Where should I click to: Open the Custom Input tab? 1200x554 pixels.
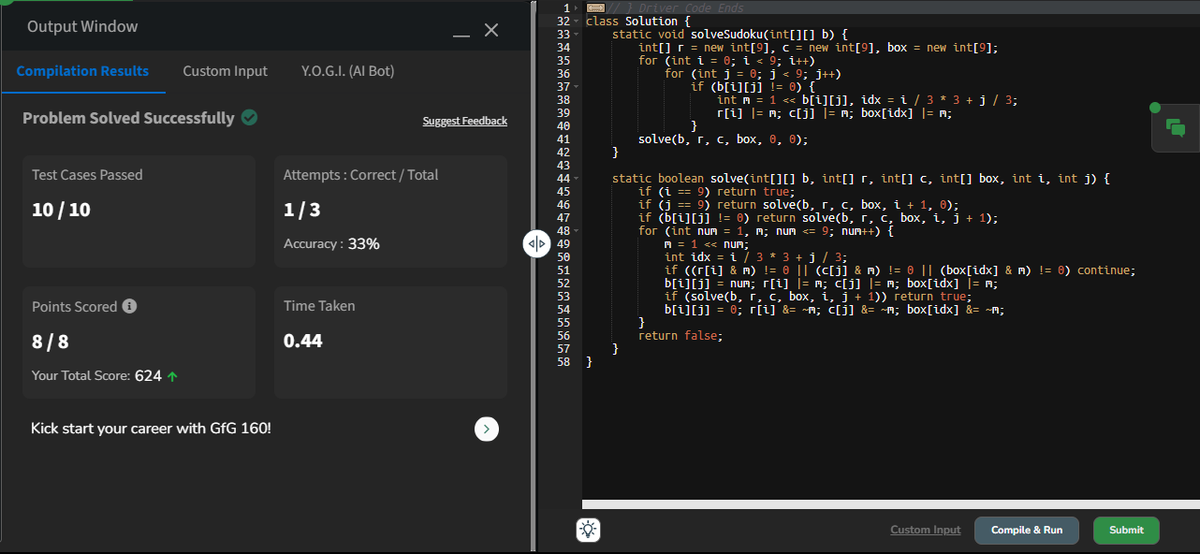click(225, 71)
